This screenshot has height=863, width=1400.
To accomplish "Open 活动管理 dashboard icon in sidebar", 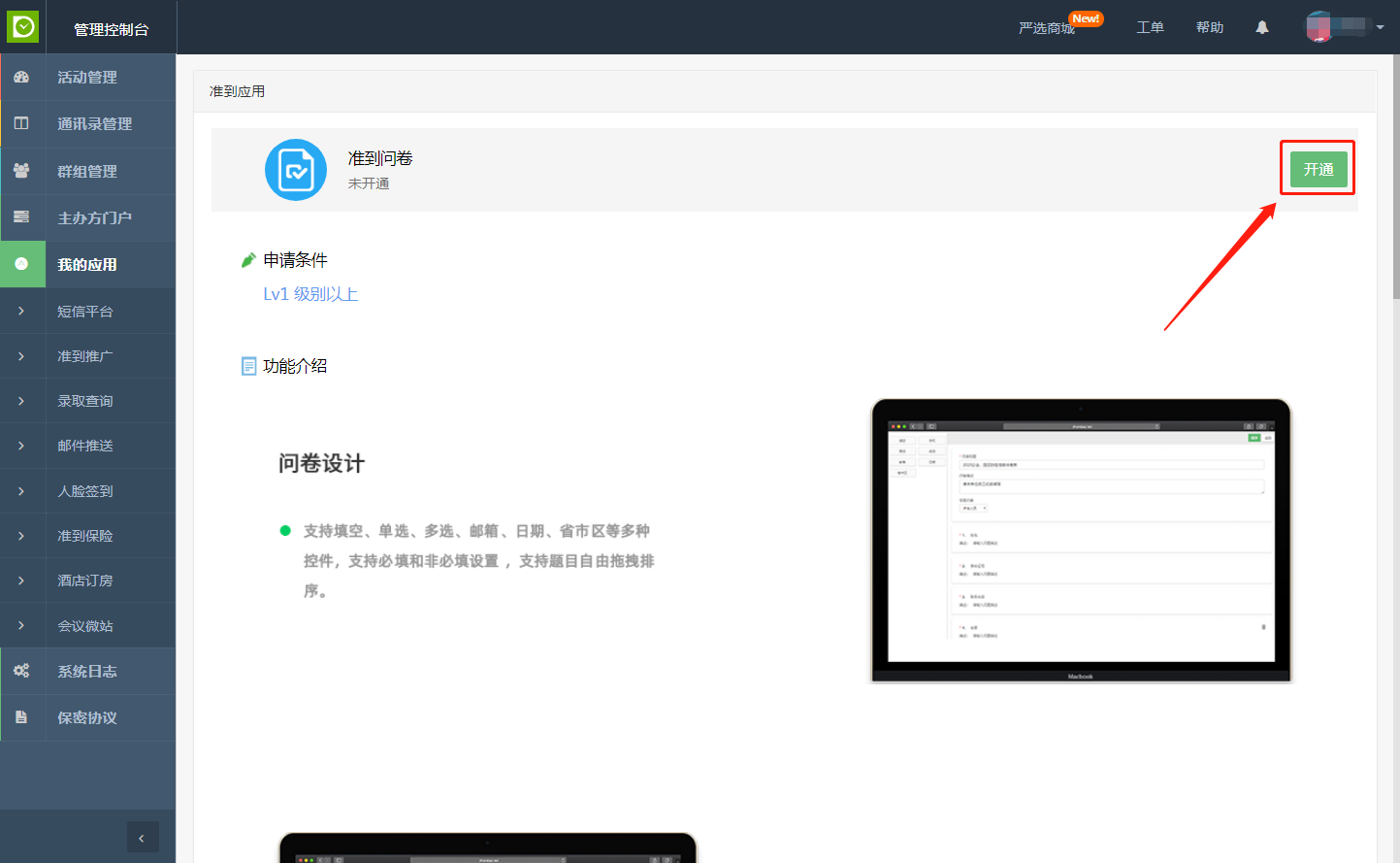I will (x=21, y=77).
